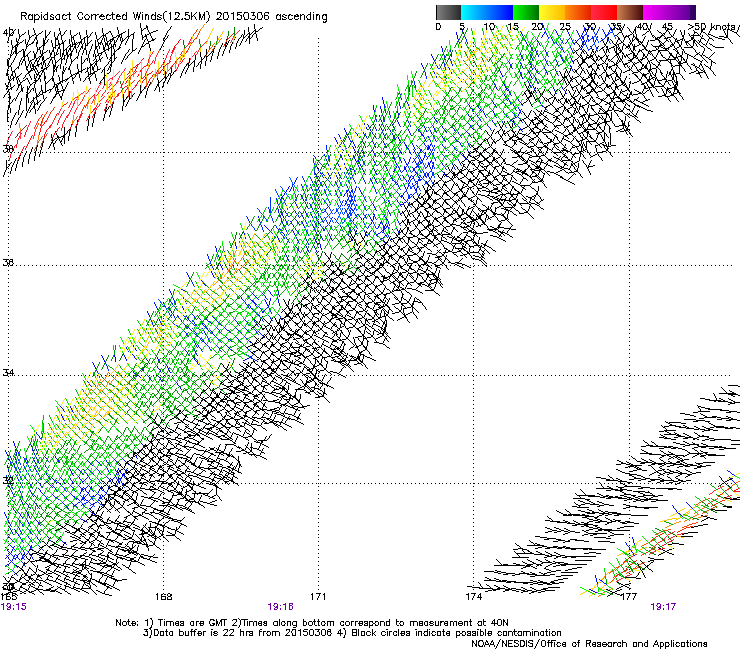Click the latitude label 32

pos(8,481)
